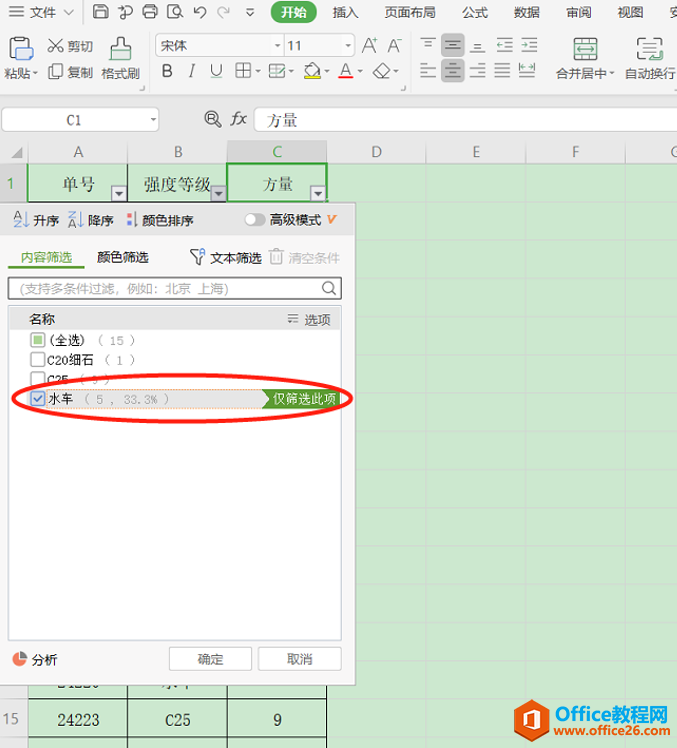Click 选项 (Options) in list header

point(309,319)
